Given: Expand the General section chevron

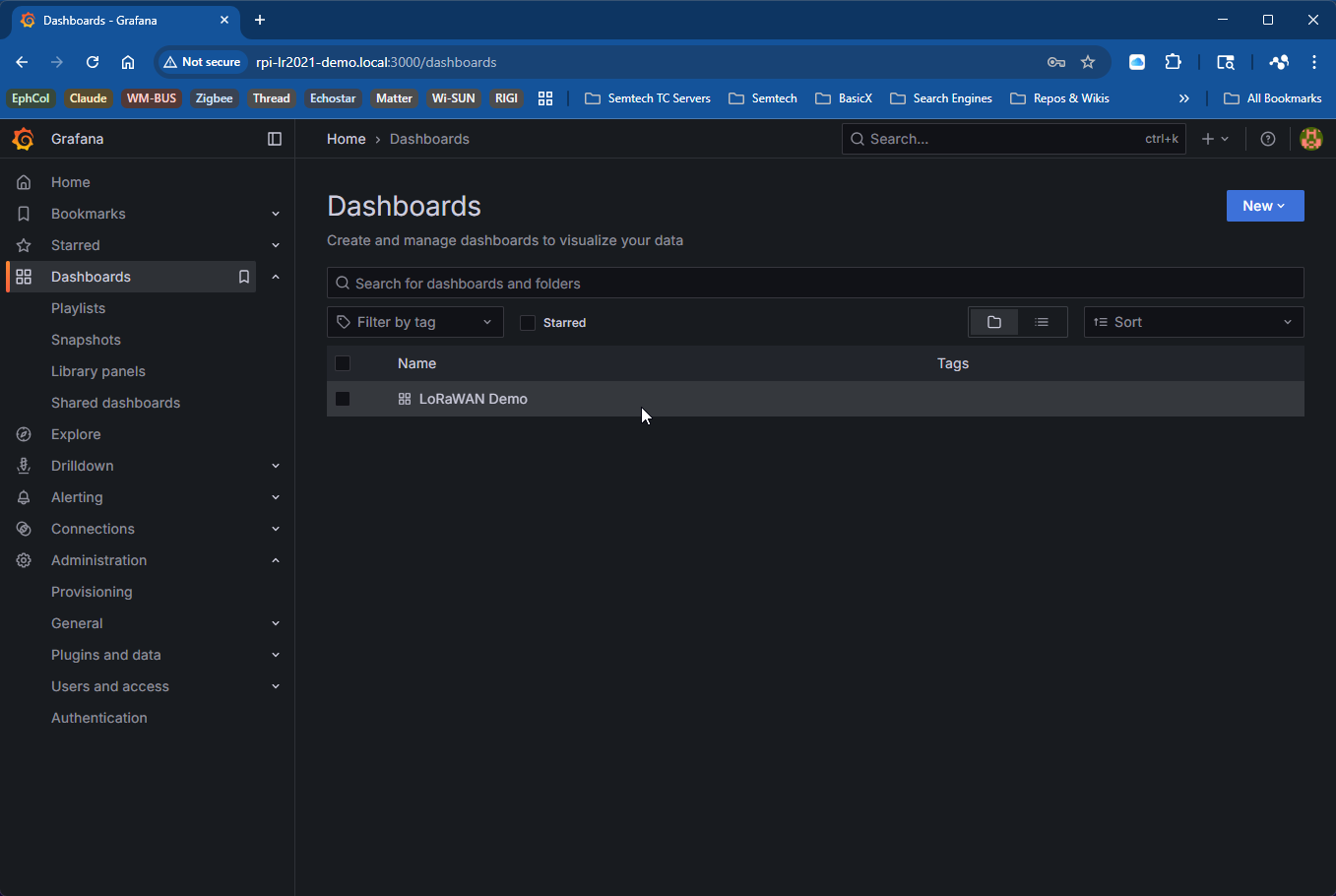Looking at the screenshot, I should (x=276, y=623).
